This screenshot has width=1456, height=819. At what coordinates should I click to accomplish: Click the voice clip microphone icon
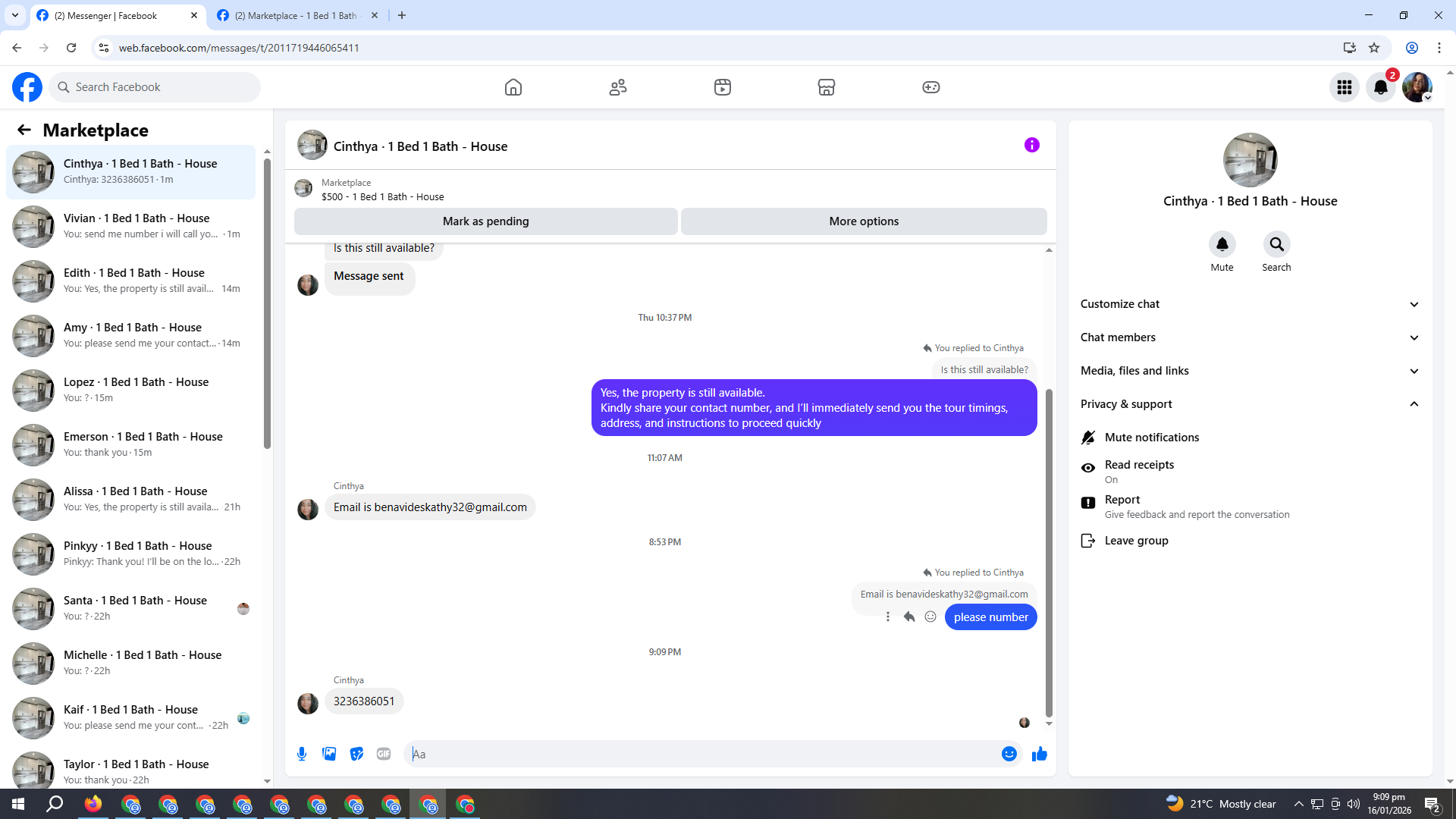click(x=302, y=754)
